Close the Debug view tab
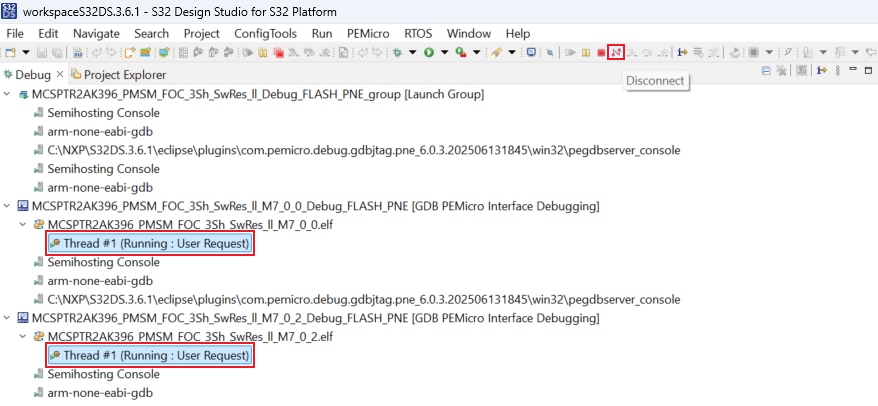The width and height of the screenshot is (878, 406). click(x=60, y=74)
